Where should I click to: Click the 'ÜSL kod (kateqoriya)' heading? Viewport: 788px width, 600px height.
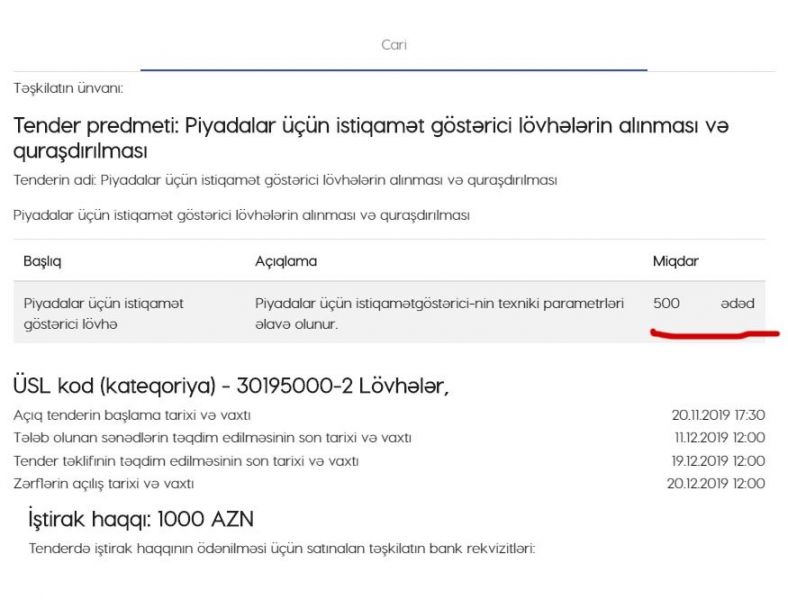(231, 386)
